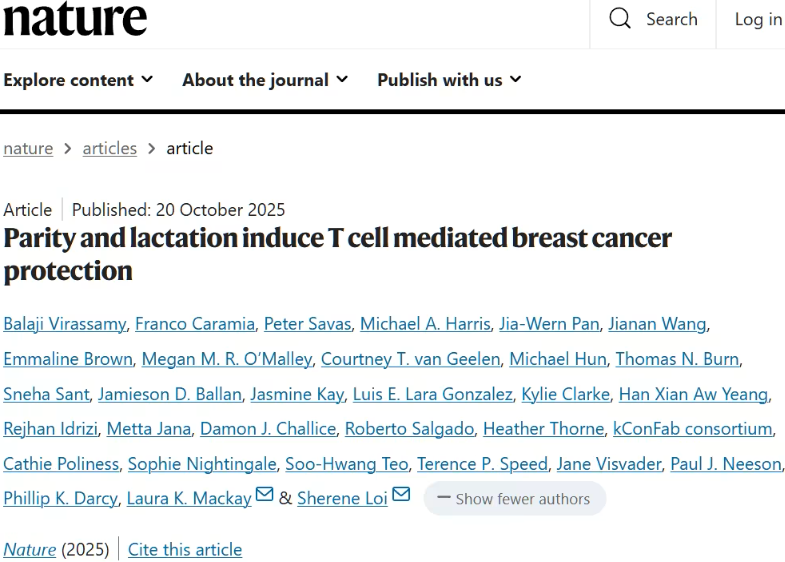Go to nature breadcrumb link
The height and width of the screenshot is (562, 785).
point(28,148)
